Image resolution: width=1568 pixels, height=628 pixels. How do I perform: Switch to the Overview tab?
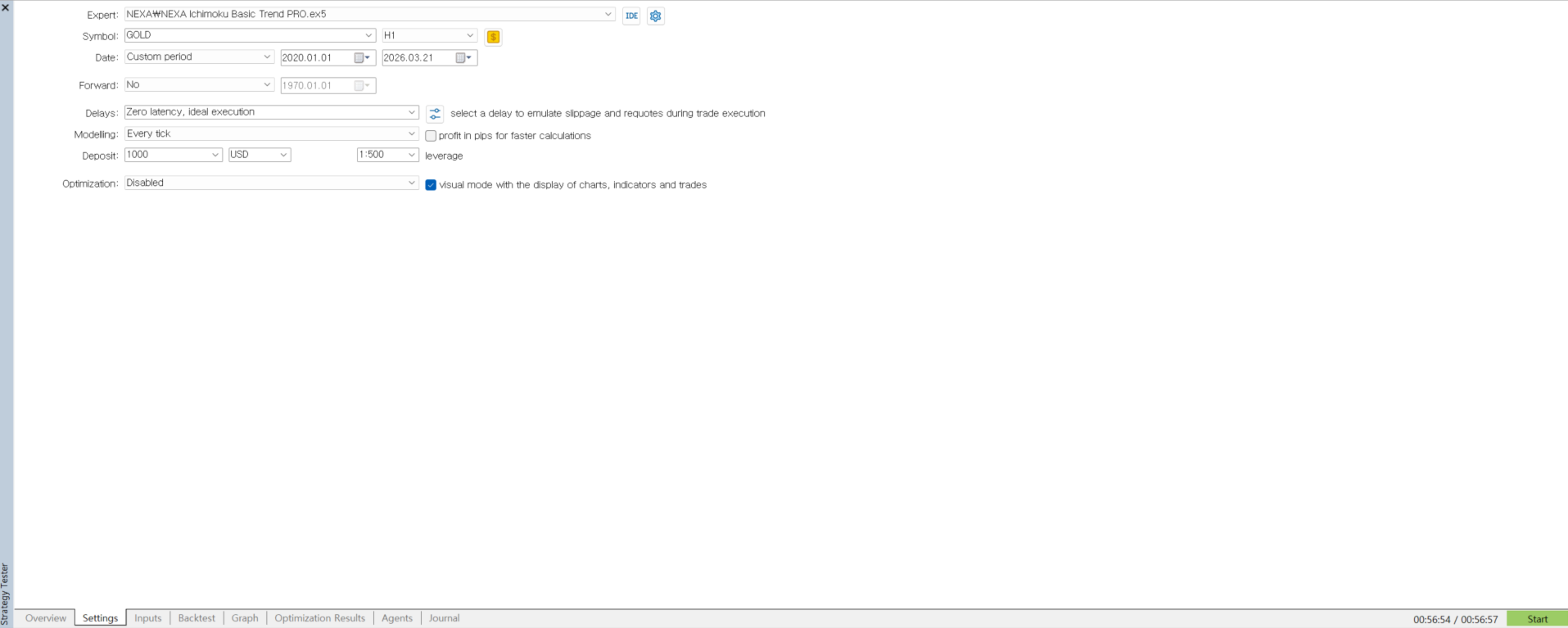click(x=46, y=618)
